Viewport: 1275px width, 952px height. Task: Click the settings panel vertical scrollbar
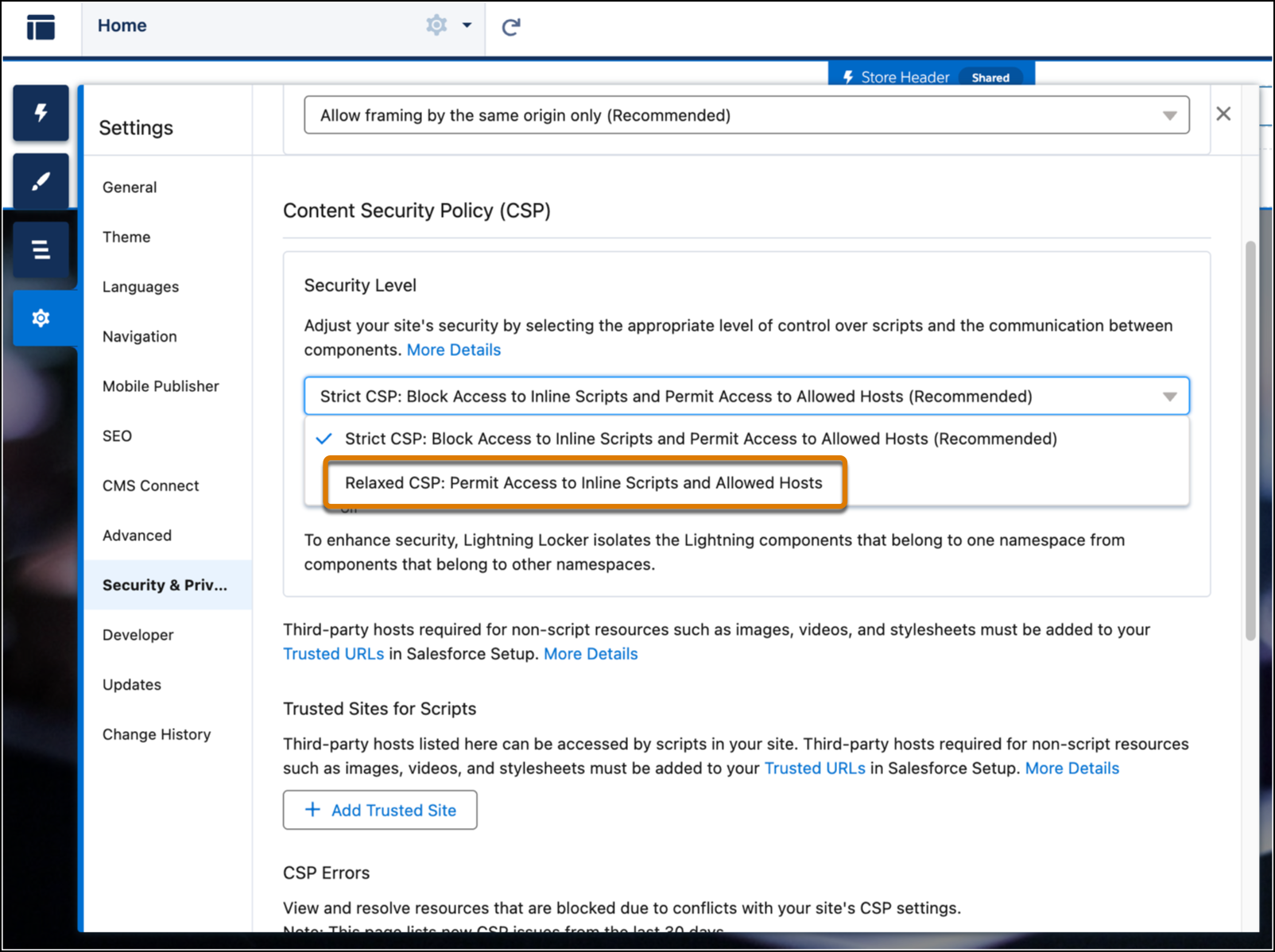(x=1250, y=441)
